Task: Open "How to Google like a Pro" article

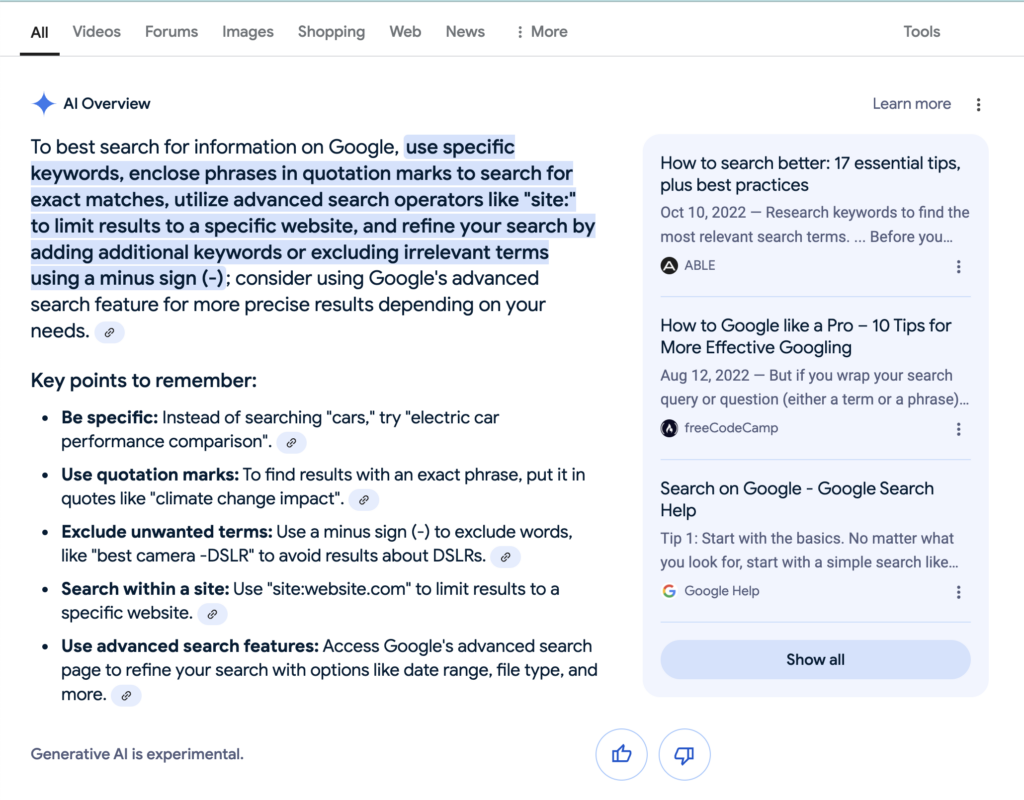Action: tap(805, 336)
